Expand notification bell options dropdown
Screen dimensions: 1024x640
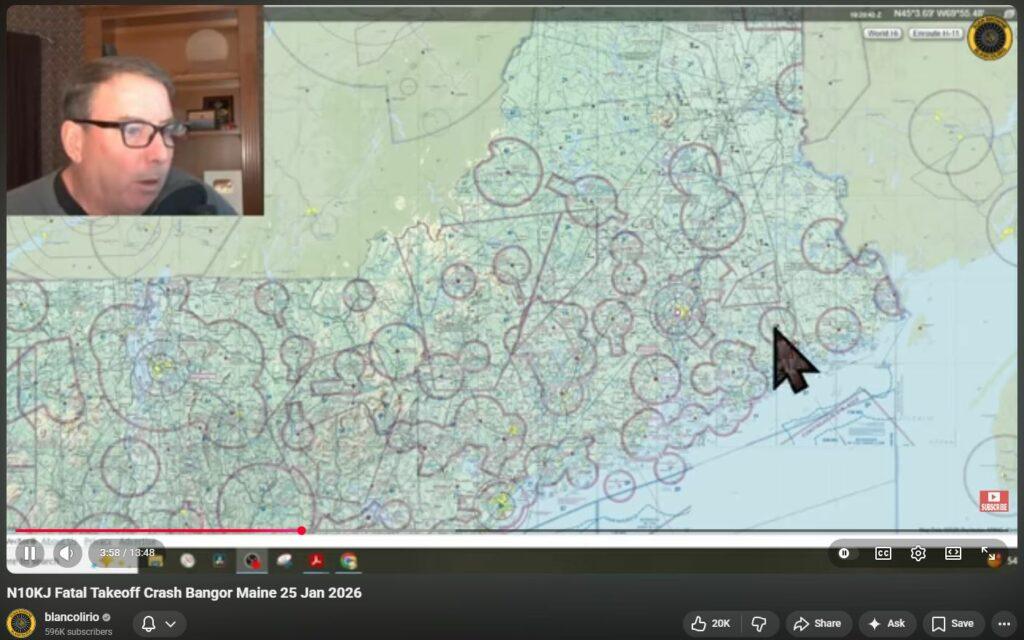pyautogui.click(x=159, y=623)
